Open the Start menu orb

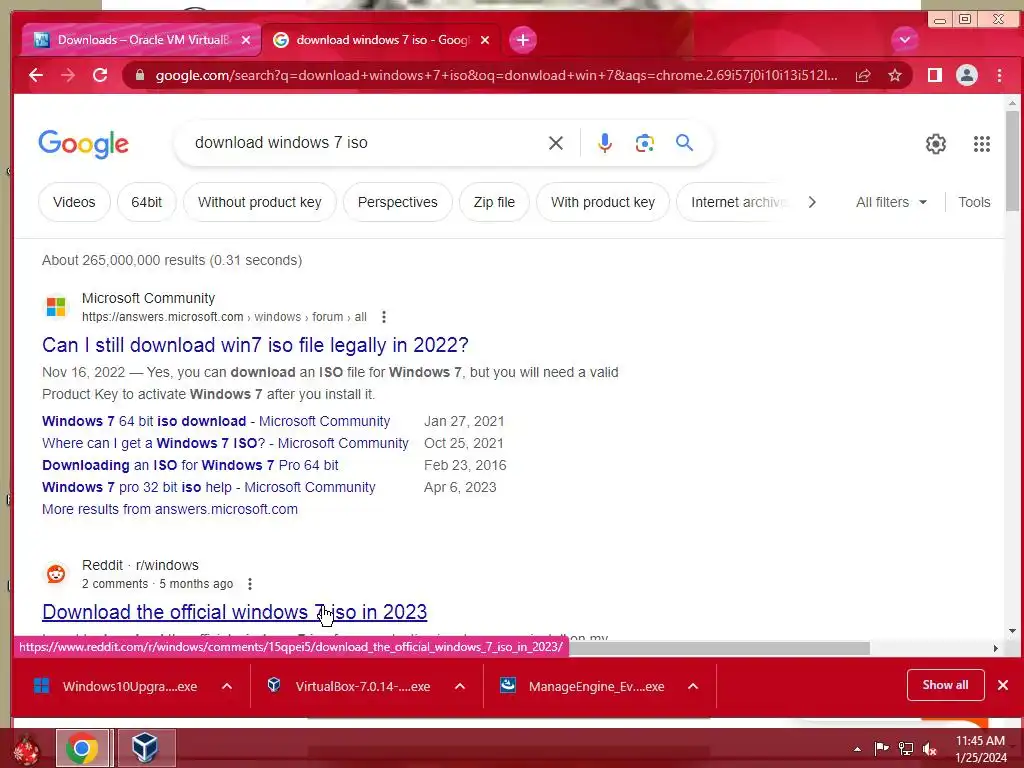26,750
